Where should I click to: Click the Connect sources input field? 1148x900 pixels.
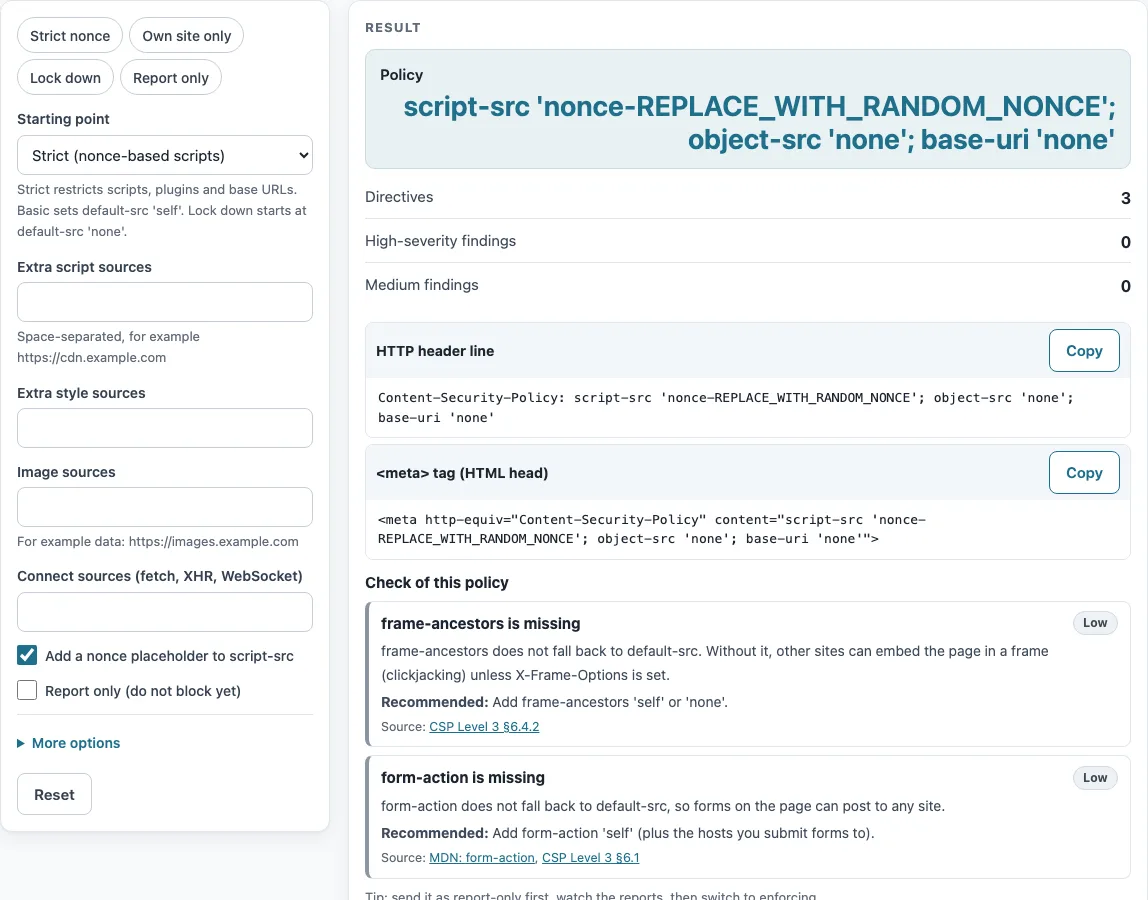[x=165, y=612]
